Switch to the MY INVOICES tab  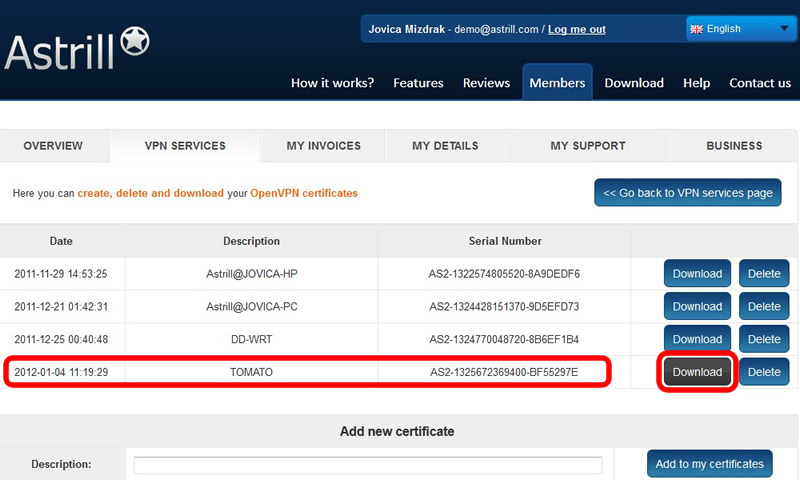point(323,145)
